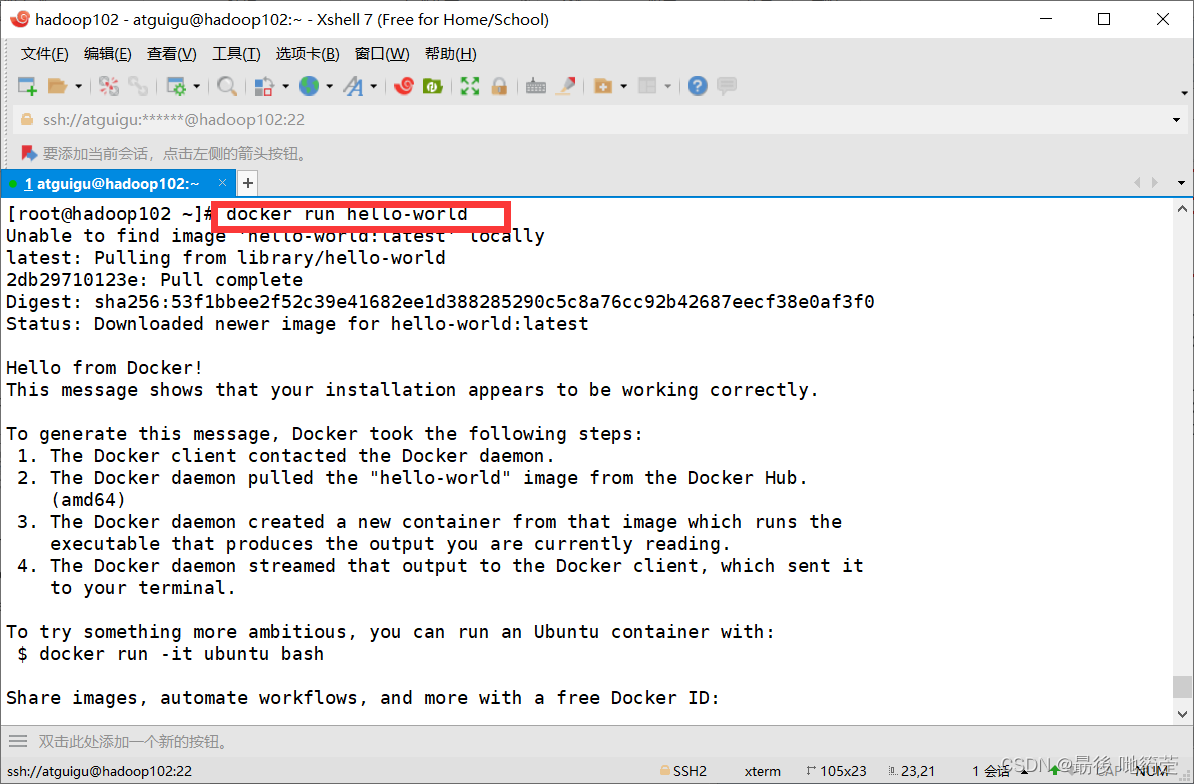Click the terminal scrollbar down arrow
This screenshot has height=784, width=1194.
pos(1182,714)
